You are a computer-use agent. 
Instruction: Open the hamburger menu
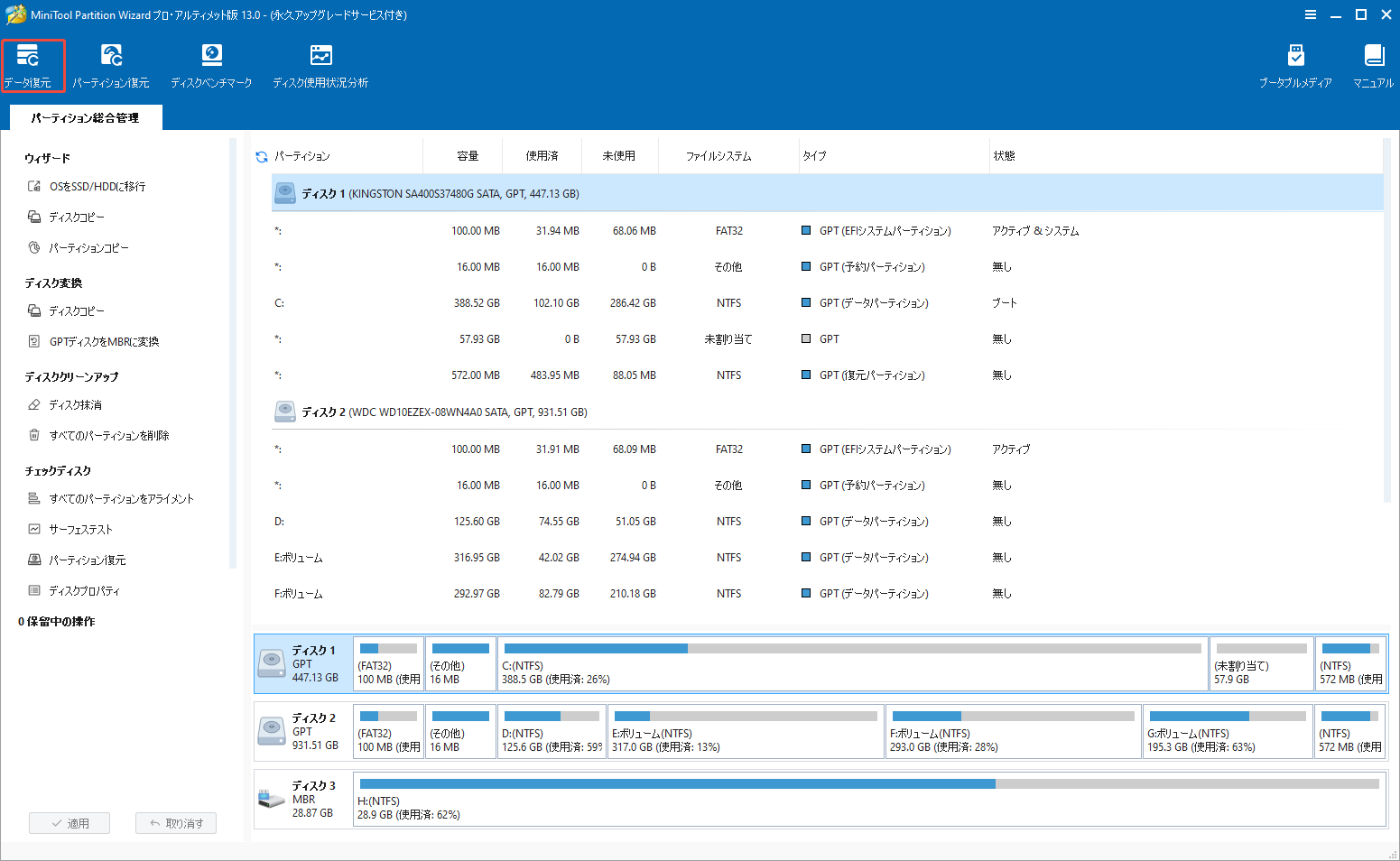(x=1311, y=14)
